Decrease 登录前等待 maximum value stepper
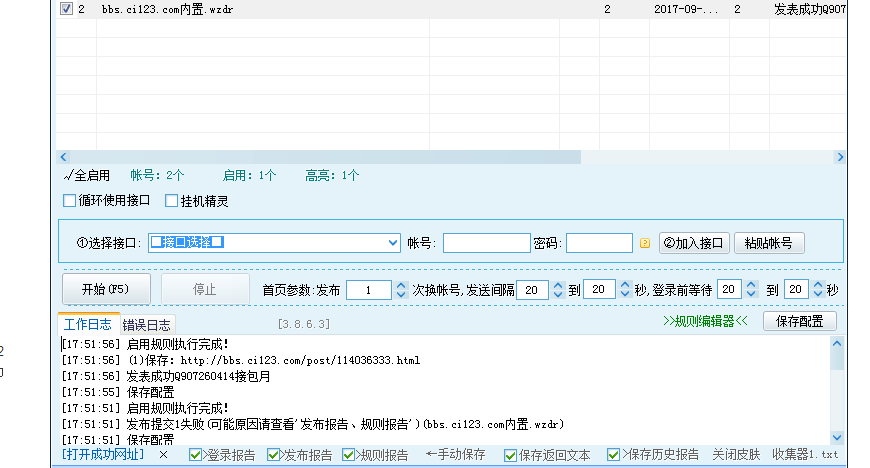 tap(818, 295)
